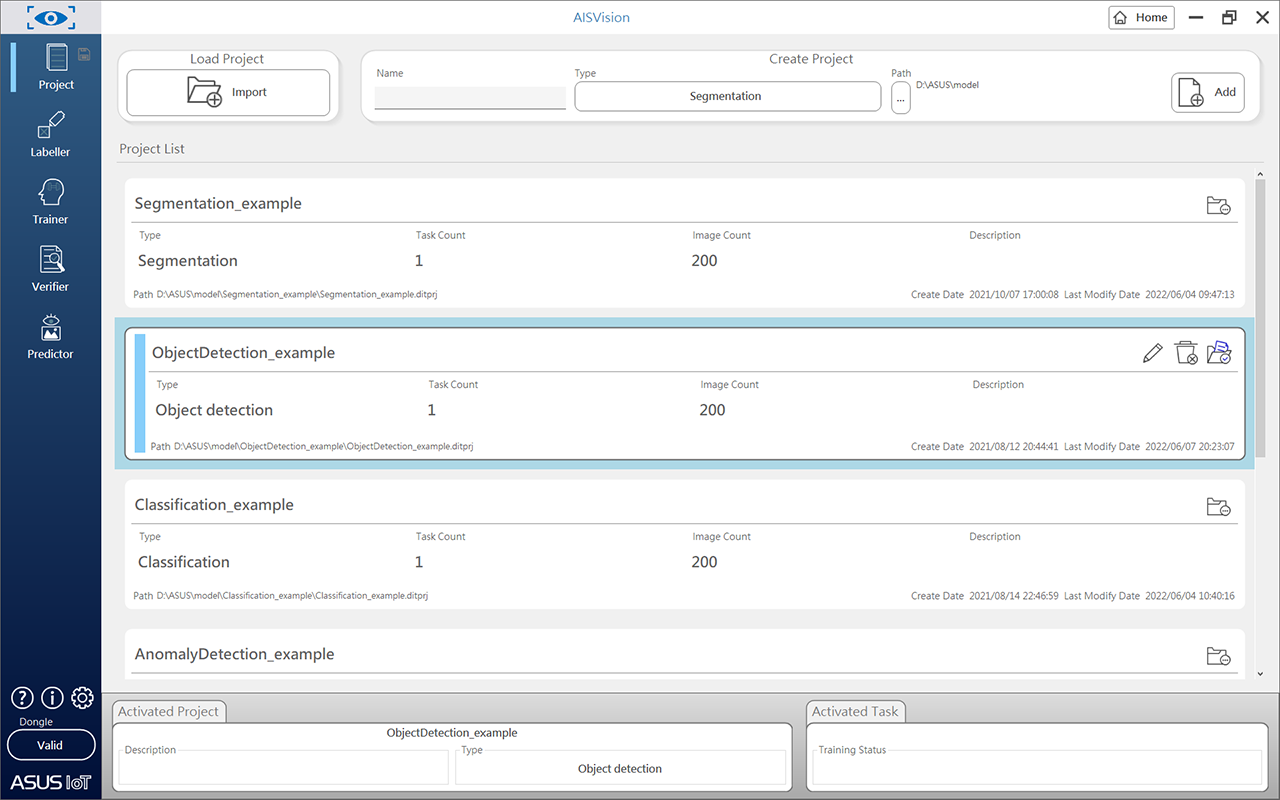1280x800 pixels.
Task: Open the help question mark icon
Action: click(22, 698)
